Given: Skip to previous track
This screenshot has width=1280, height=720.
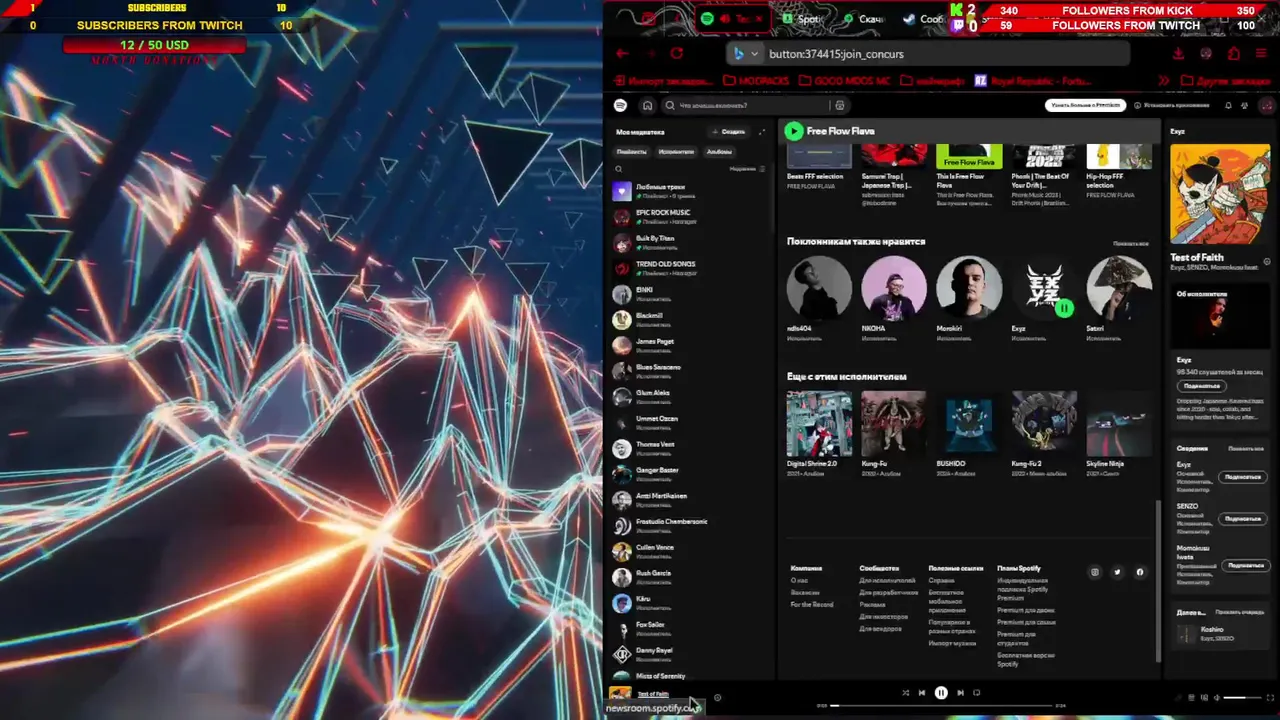Looking at the screenshot, I should (922, 692).
